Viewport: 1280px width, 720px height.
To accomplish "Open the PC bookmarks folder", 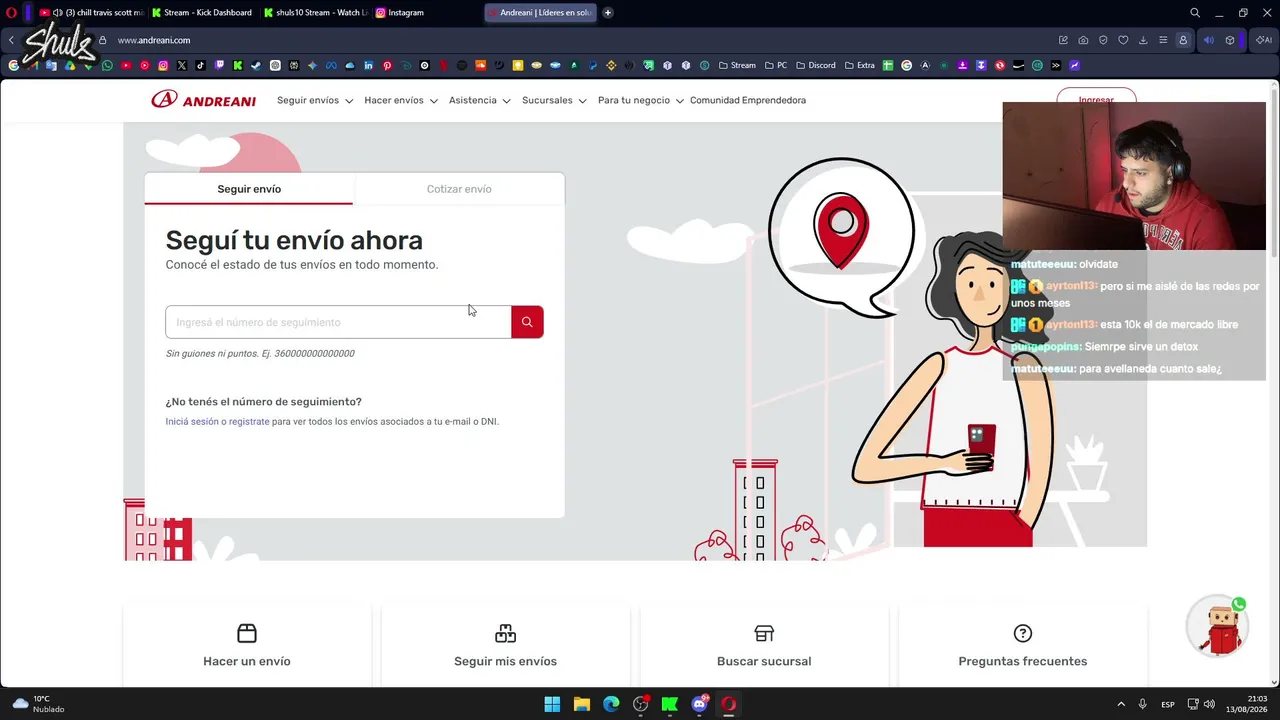I will (776, 66).
